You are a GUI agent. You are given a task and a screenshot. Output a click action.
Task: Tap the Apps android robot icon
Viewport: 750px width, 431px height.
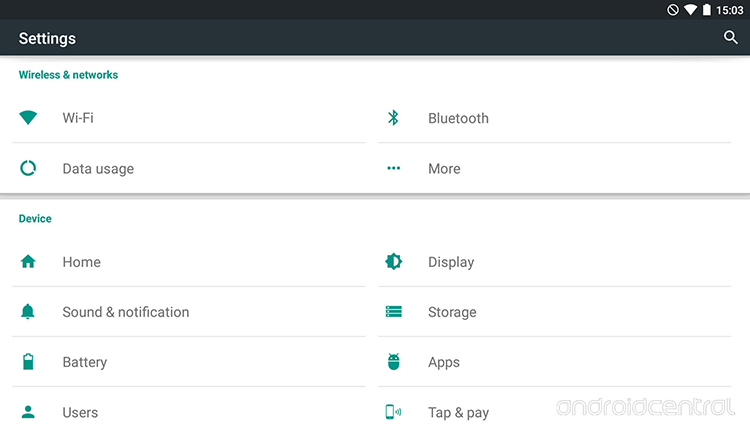click(393, 362)
